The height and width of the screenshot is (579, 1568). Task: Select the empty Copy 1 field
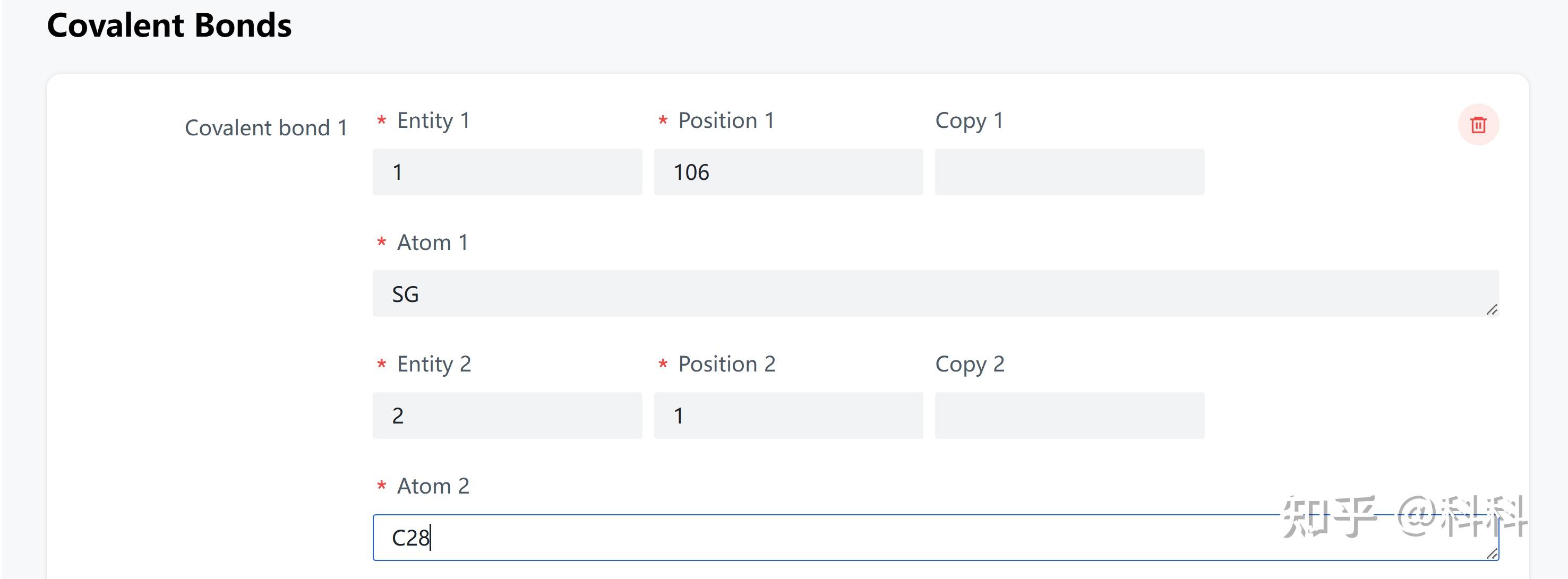point(1069,172)
